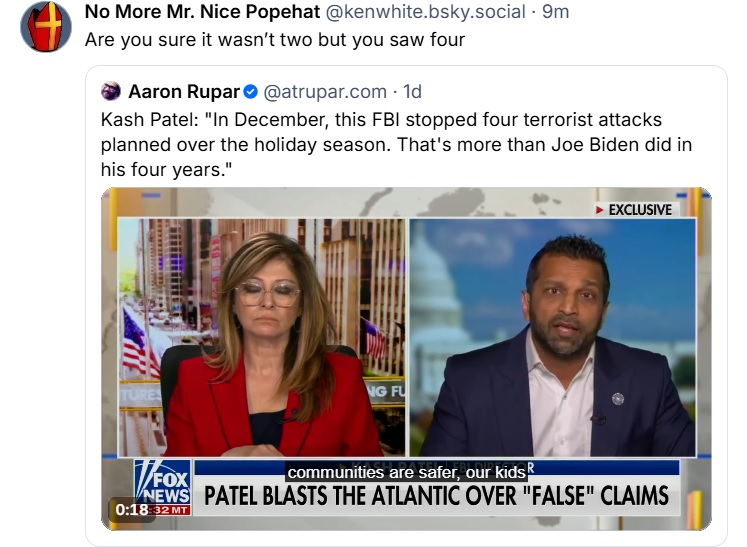Open the Aaron Rupar display name
The height and width of the screenshot is (547, 747).
tap(184, 91)
